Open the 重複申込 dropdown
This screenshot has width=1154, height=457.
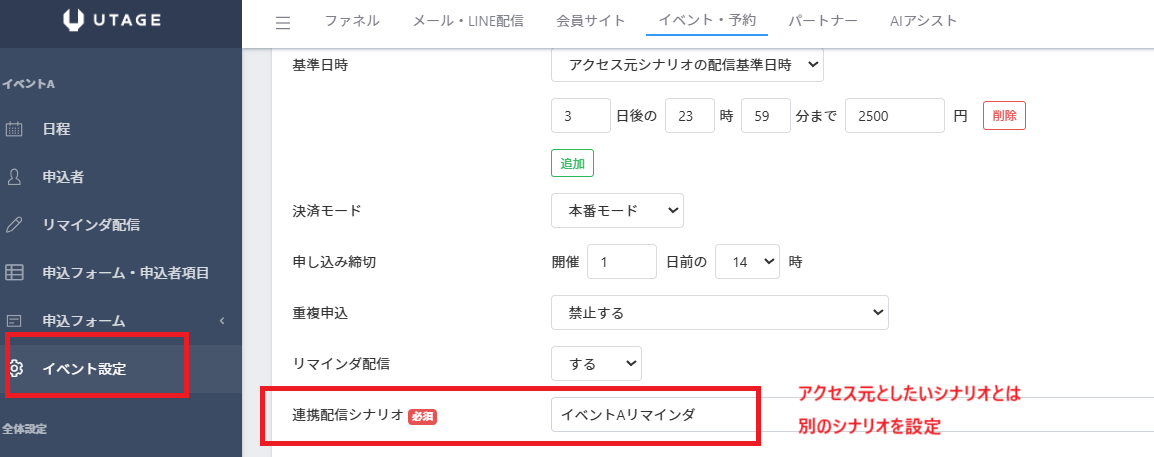click(x=719, y=313)
